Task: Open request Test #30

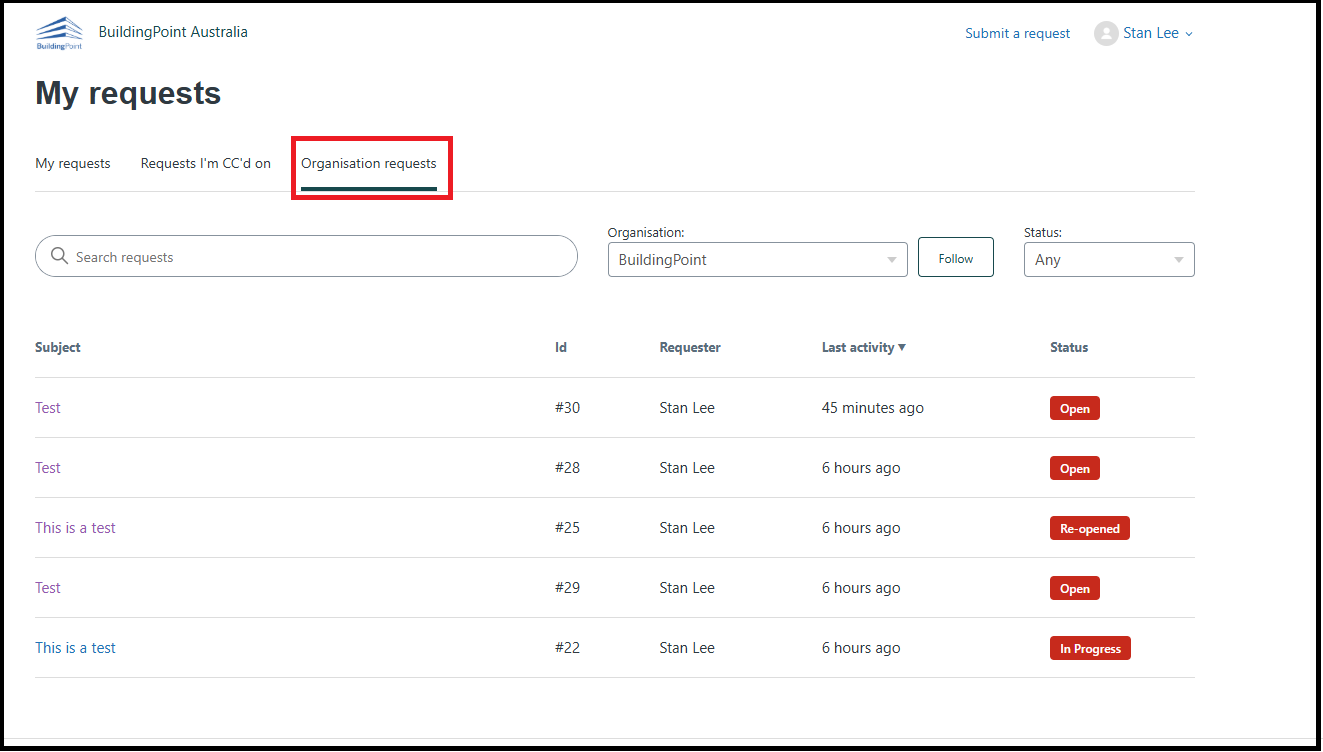Action: 47,407
